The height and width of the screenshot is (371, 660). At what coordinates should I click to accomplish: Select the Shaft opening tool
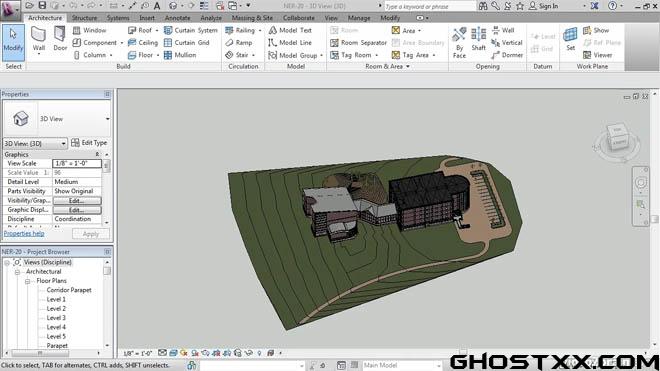click(x=479, y=39)
